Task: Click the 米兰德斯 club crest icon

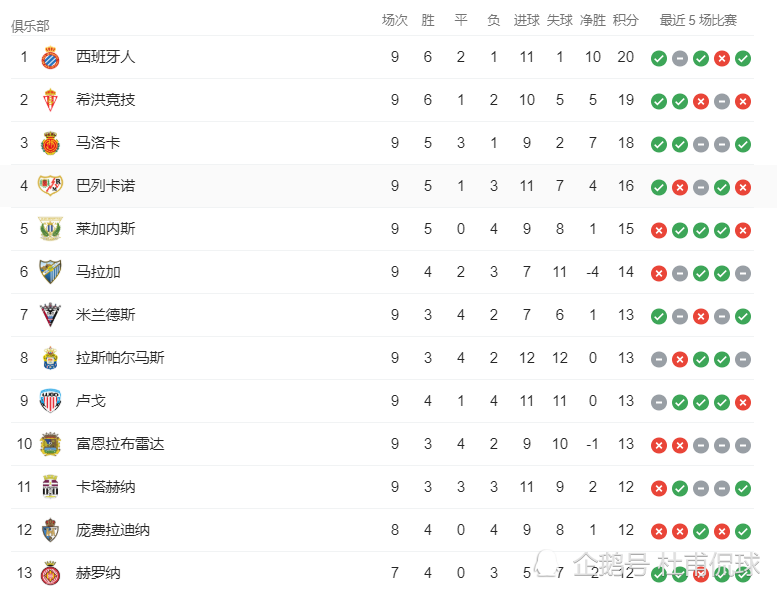Action: [x=50, y=315]
